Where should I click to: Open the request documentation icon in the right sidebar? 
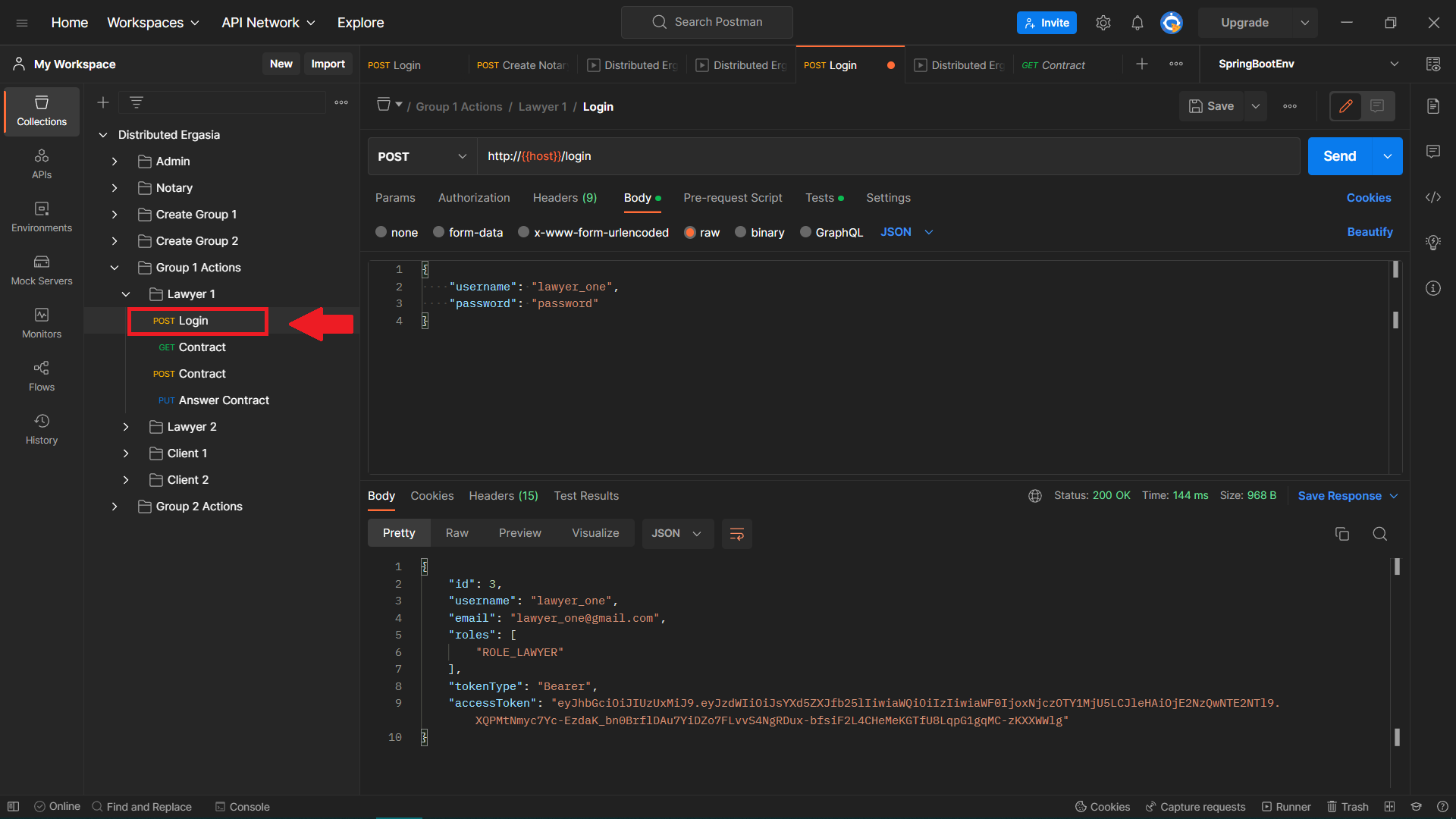click(1433, 106)
